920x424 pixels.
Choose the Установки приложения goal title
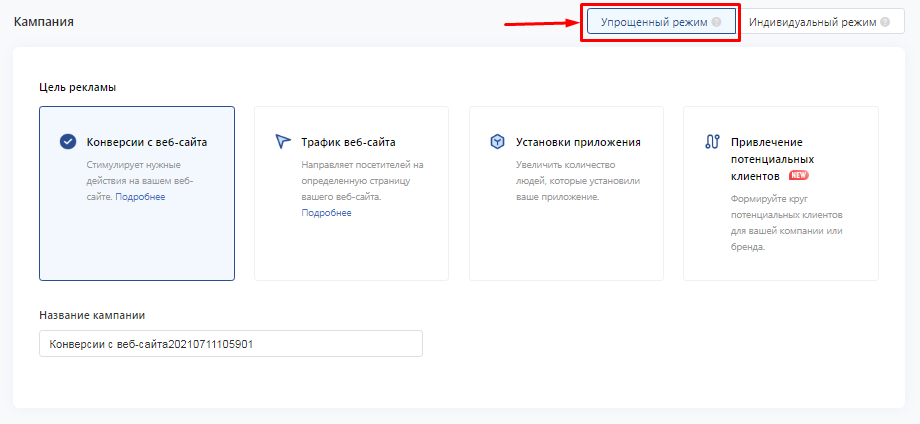tap(578, 142)
